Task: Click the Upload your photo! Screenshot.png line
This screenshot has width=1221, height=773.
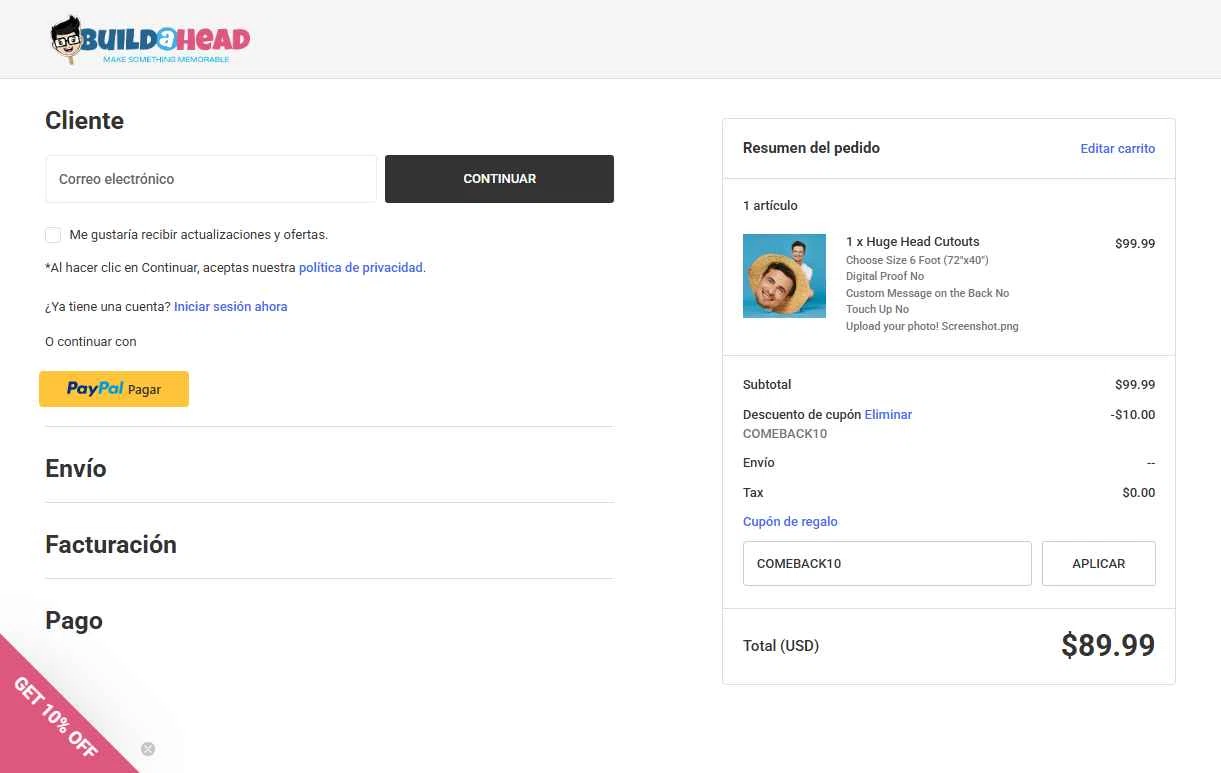Action: coord(932,326)
